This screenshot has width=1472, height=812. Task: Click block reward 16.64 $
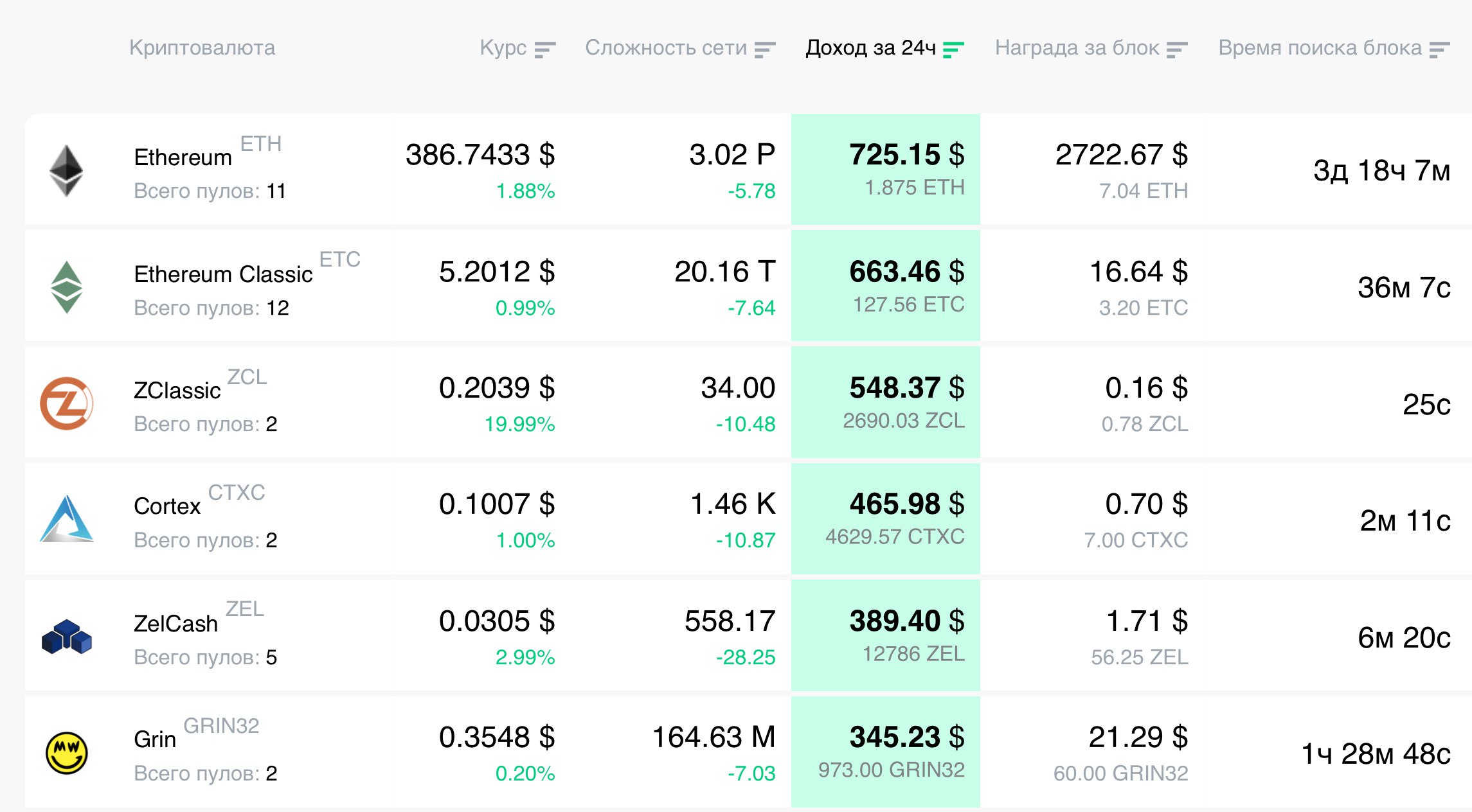[1139, 272]
